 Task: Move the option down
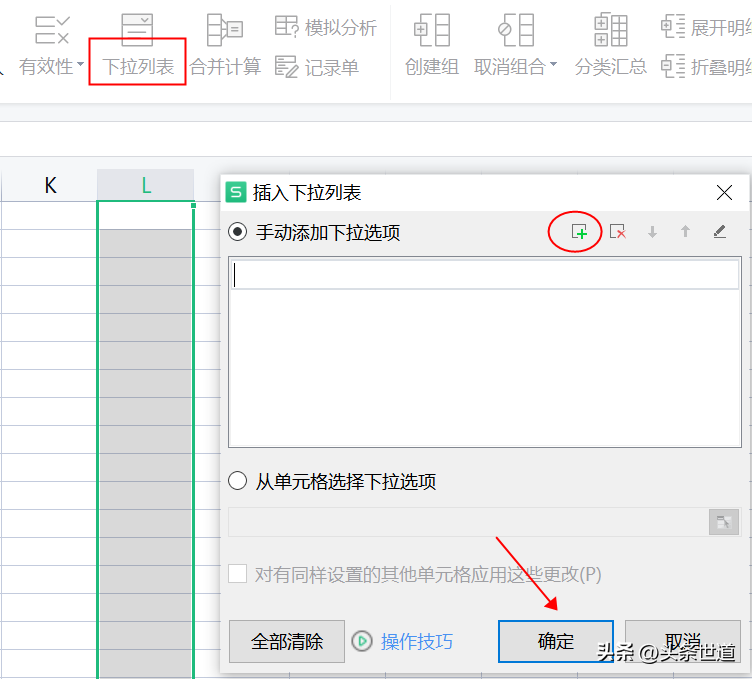click(x=652, y=232)
